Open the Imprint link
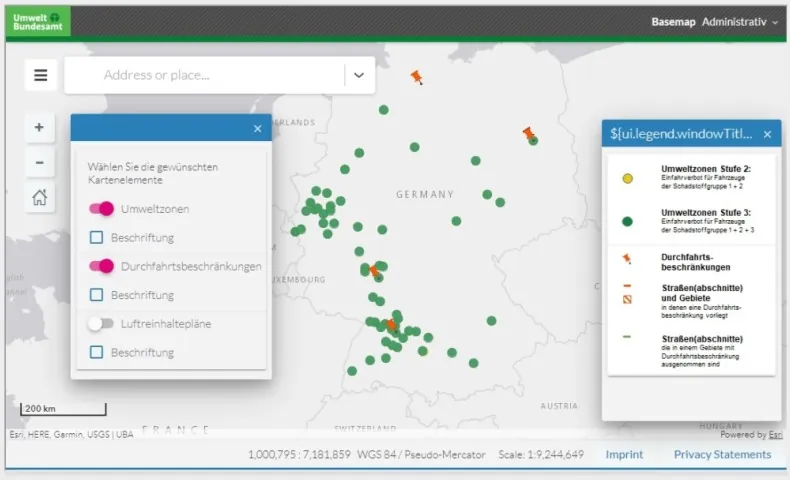This screenshot has width=790, height=480. tap(624, 455)
